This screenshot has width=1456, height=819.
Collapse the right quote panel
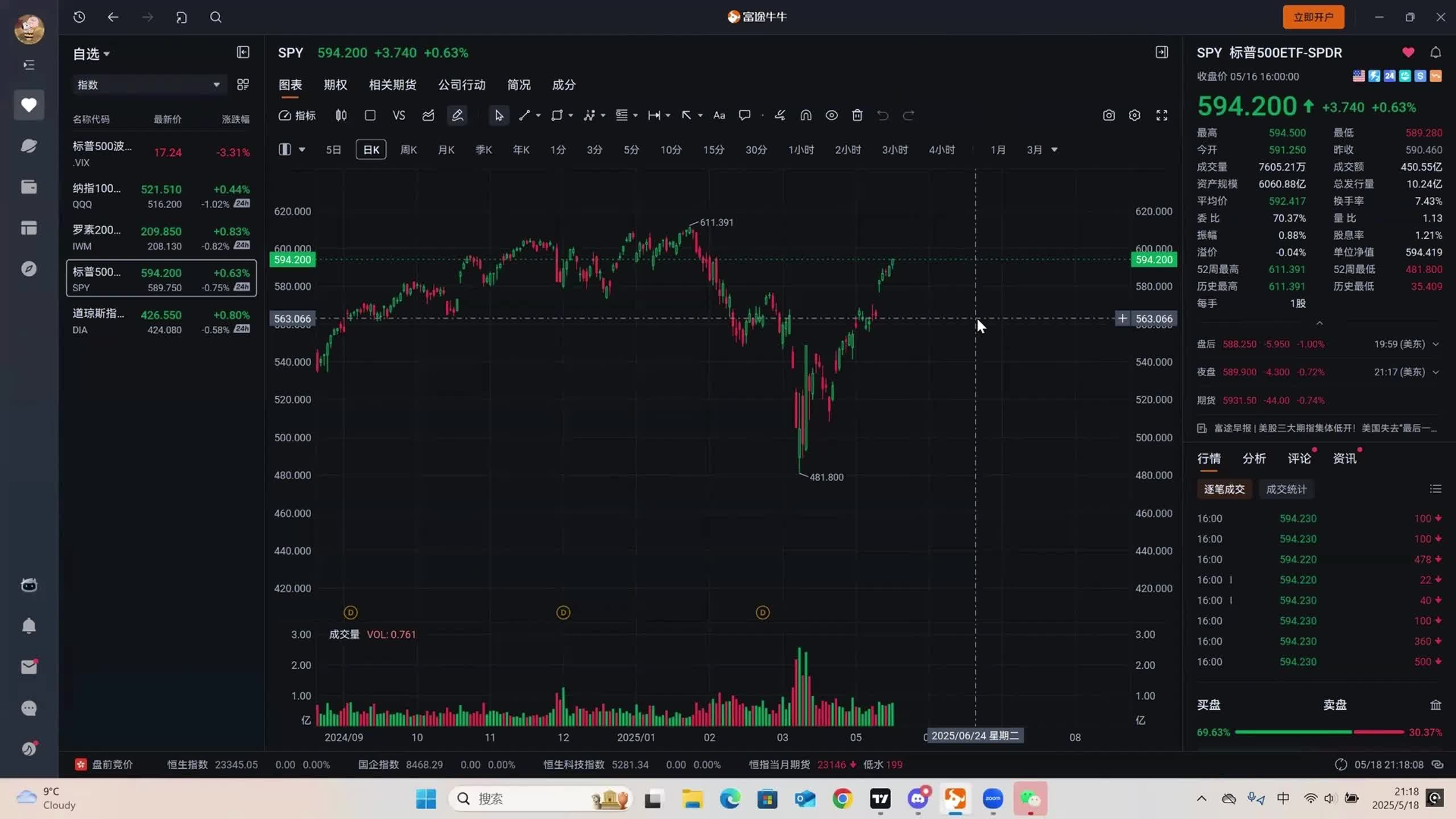(1162, 52)
